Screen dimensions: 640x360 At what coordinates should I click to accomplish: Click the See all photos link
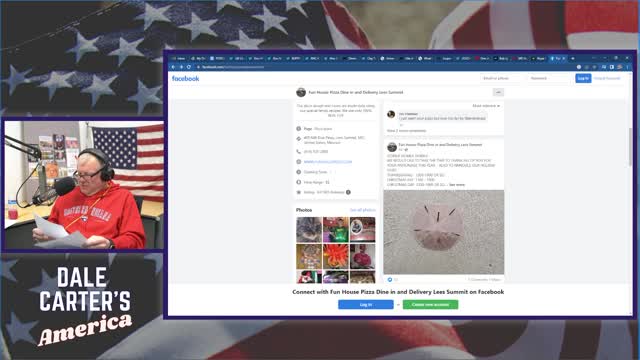pos(362,210)
